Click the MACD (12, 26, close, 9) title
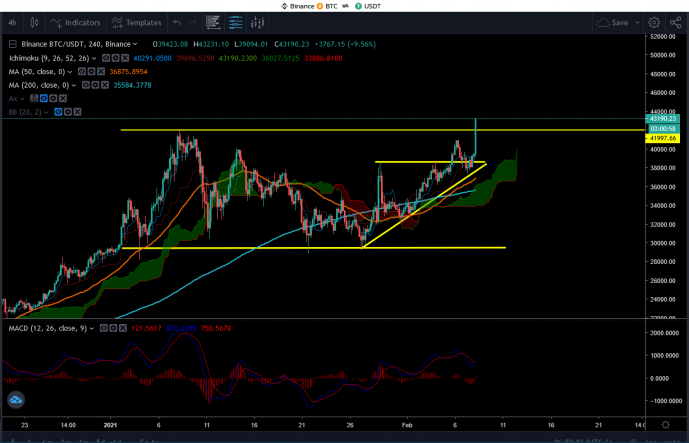Image resolution: width=689 pixels, height=443 pixels. (x=47, y=328)
